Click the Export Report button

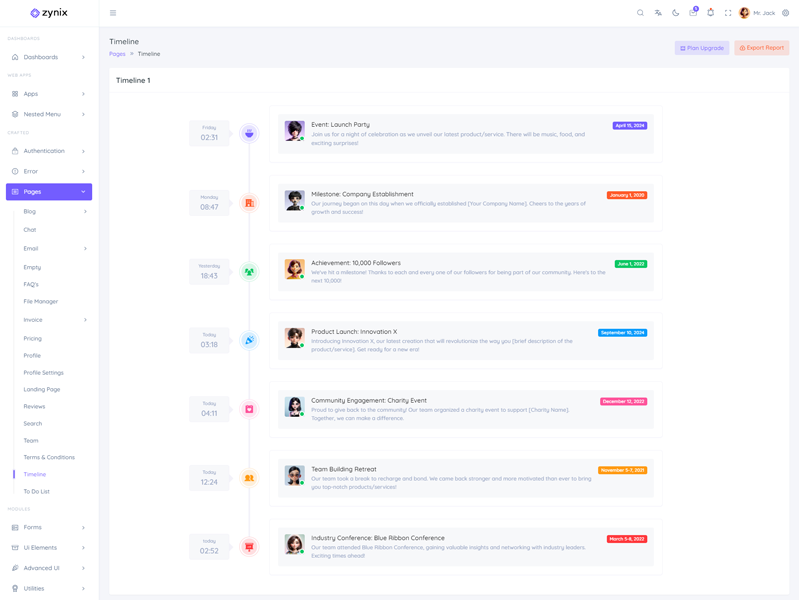762,48
